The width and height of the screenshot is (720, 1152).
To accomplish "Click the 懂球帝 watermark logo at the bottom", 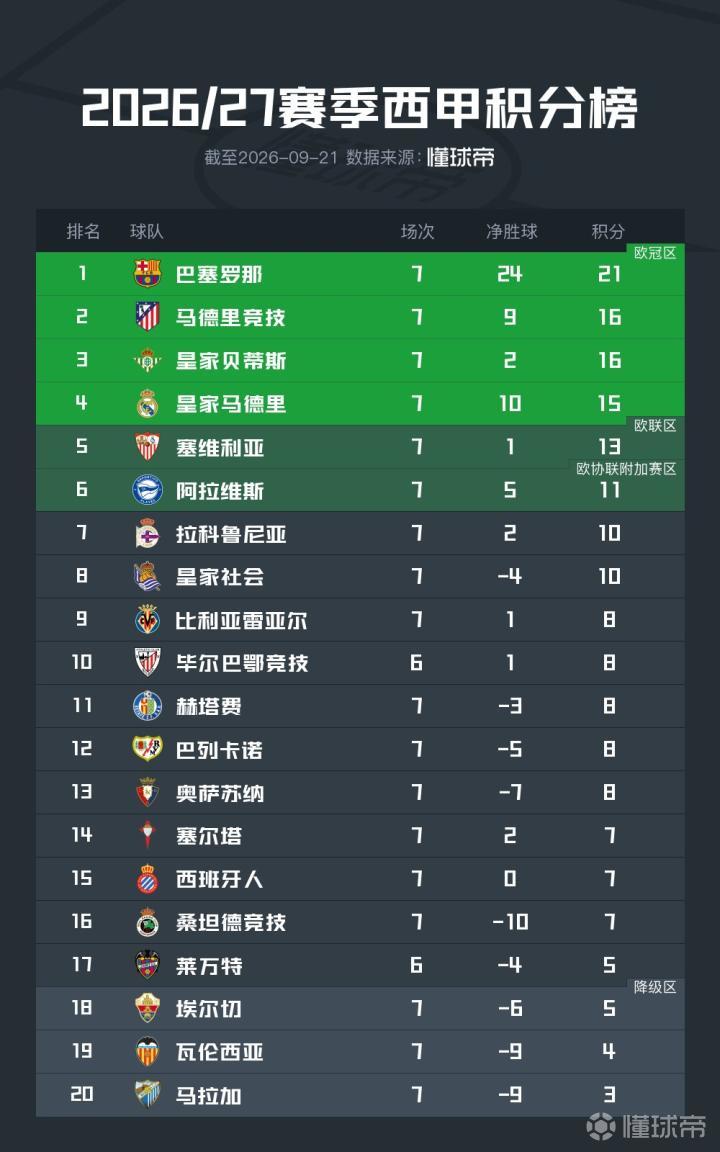I will click(647, 1126).
